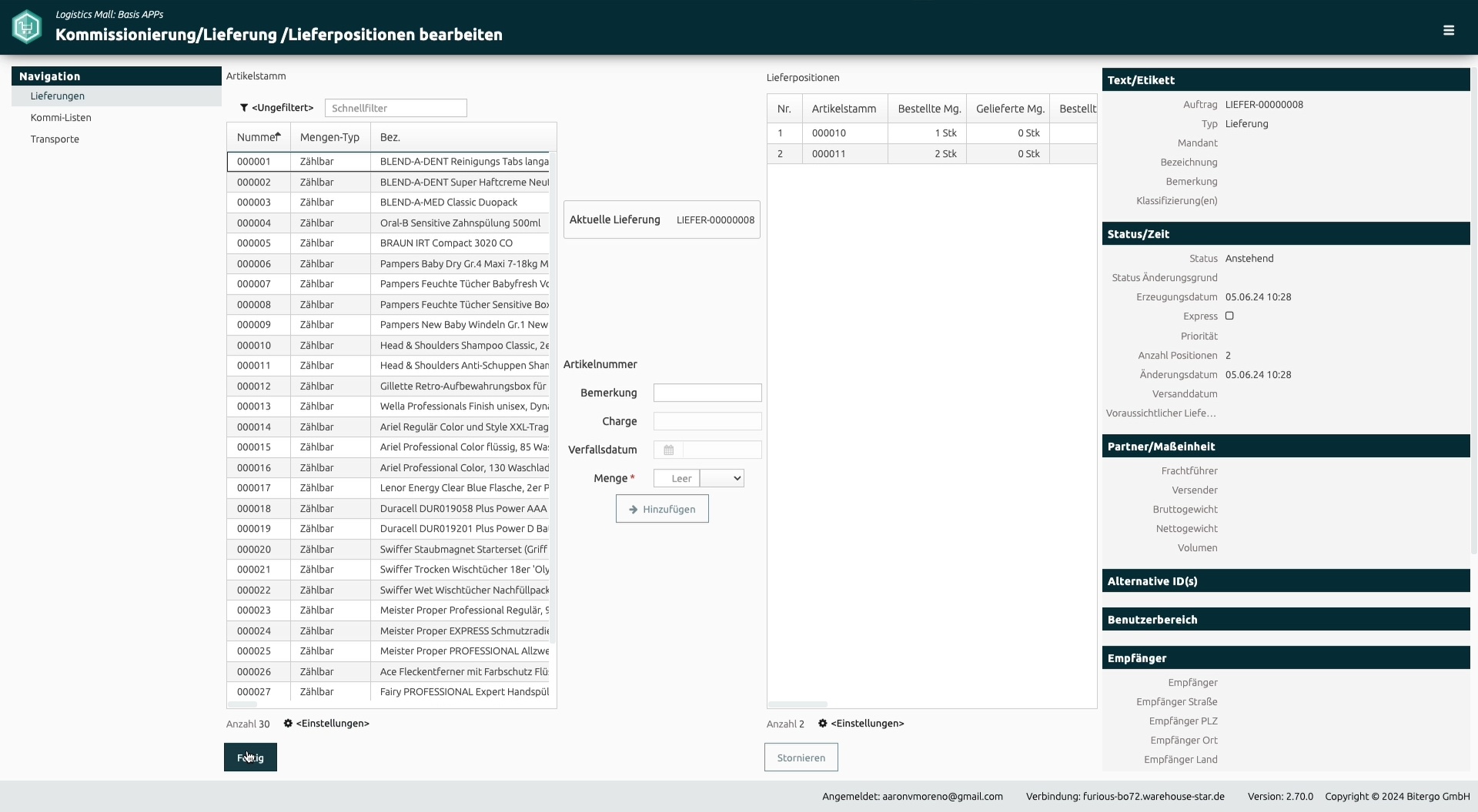
Task: Click the Bez. column header
Action: click(x=462, y=137)
